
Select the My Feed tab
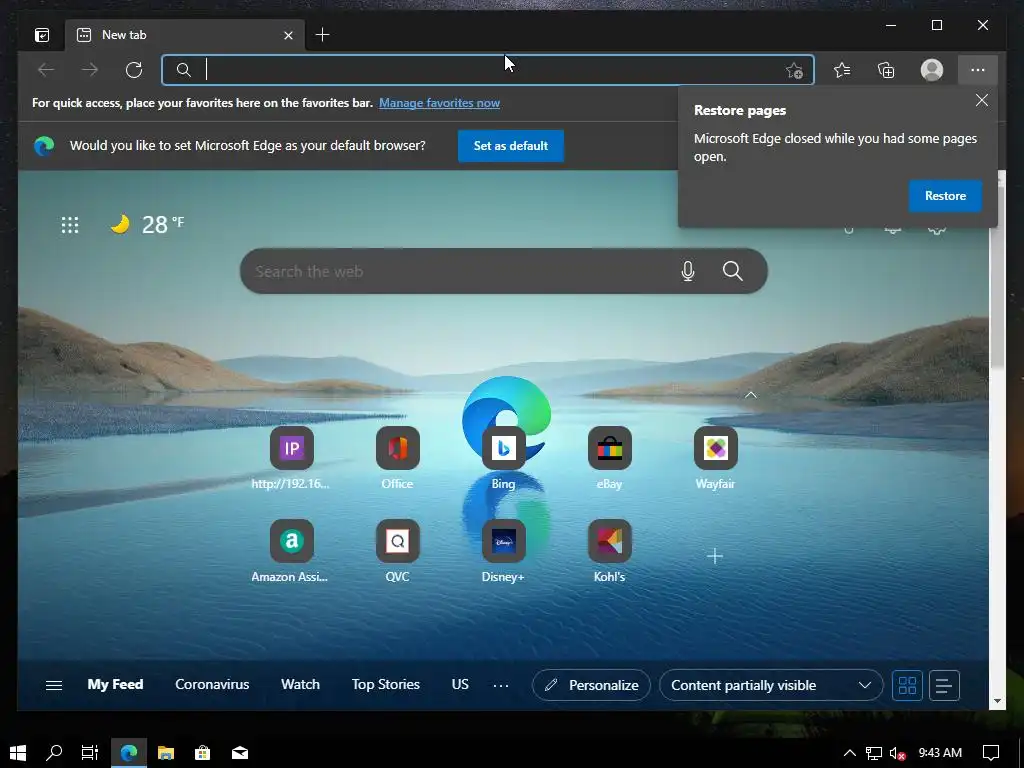pos(115,684)
